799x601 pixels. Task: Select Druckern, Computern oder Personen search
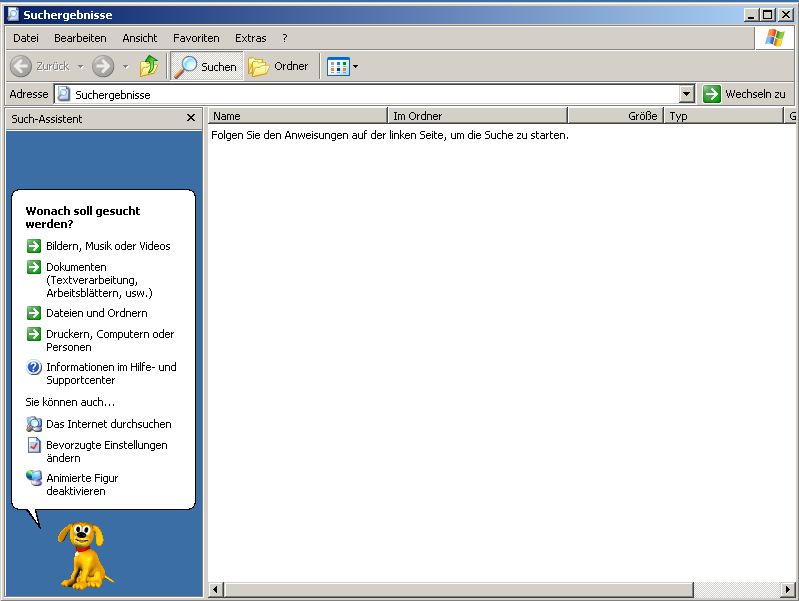point(110,340)
